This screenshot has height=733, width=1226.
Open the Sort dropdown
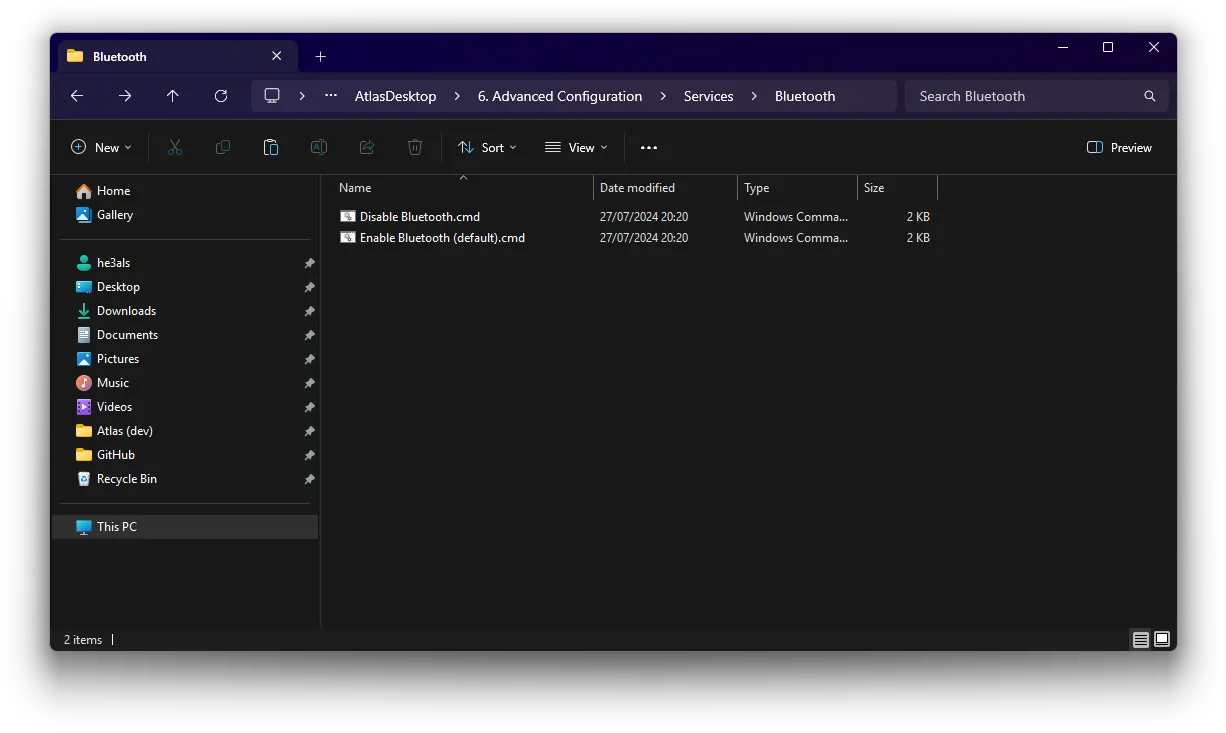click(x=487, y=147)
